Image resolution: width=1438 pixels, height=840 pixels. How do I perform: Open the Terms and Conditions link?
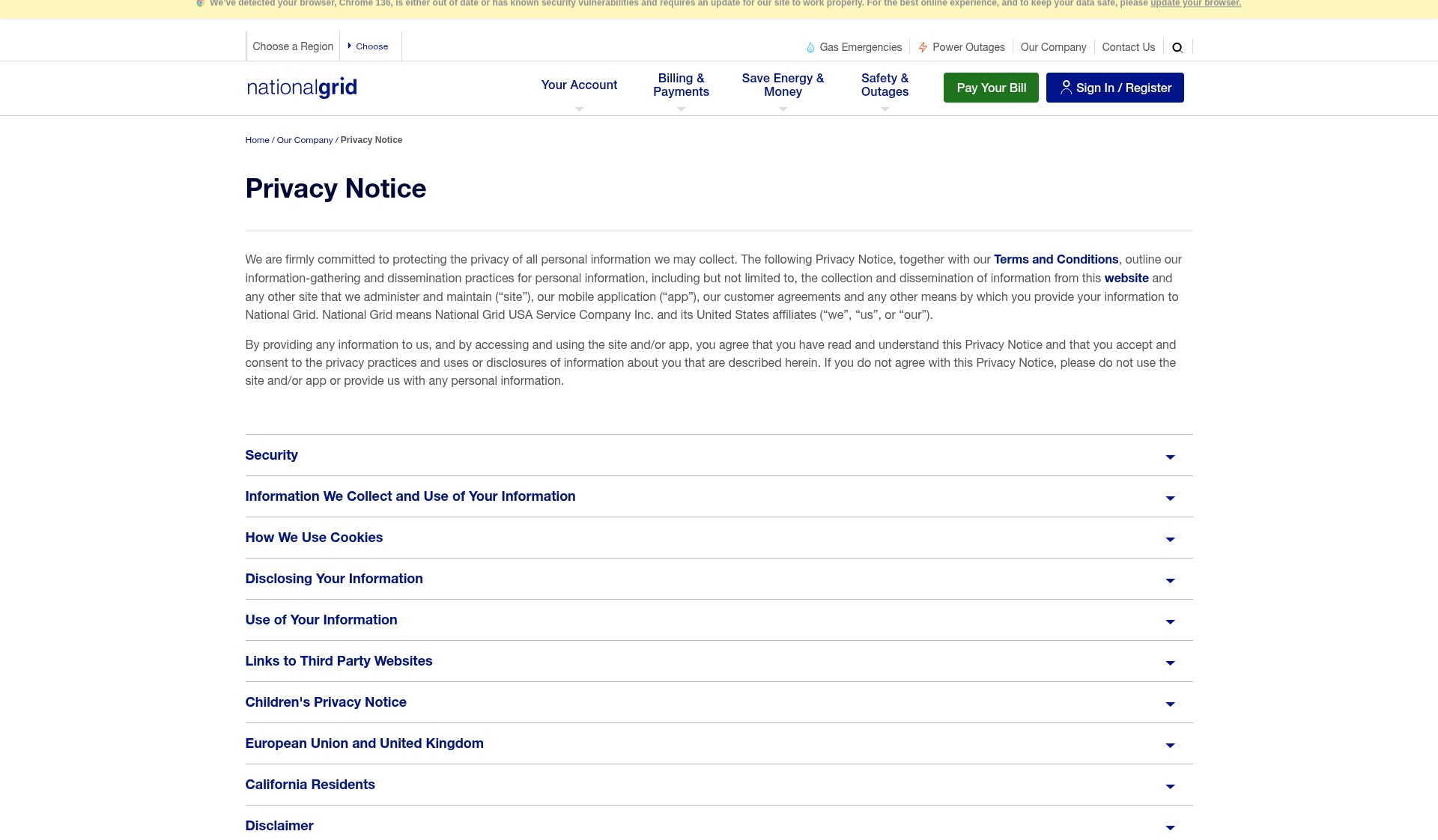[x=1056, y=259]
